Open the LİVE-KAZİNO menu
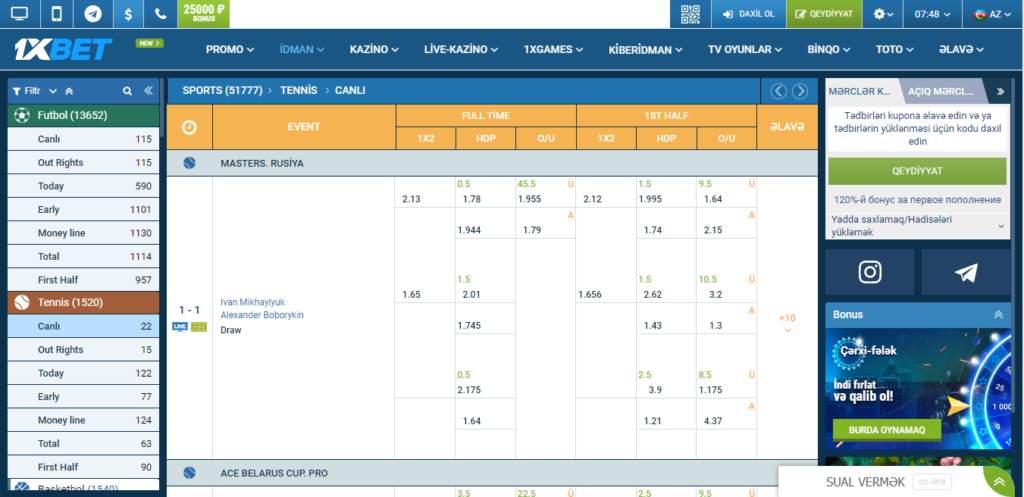 461,49
